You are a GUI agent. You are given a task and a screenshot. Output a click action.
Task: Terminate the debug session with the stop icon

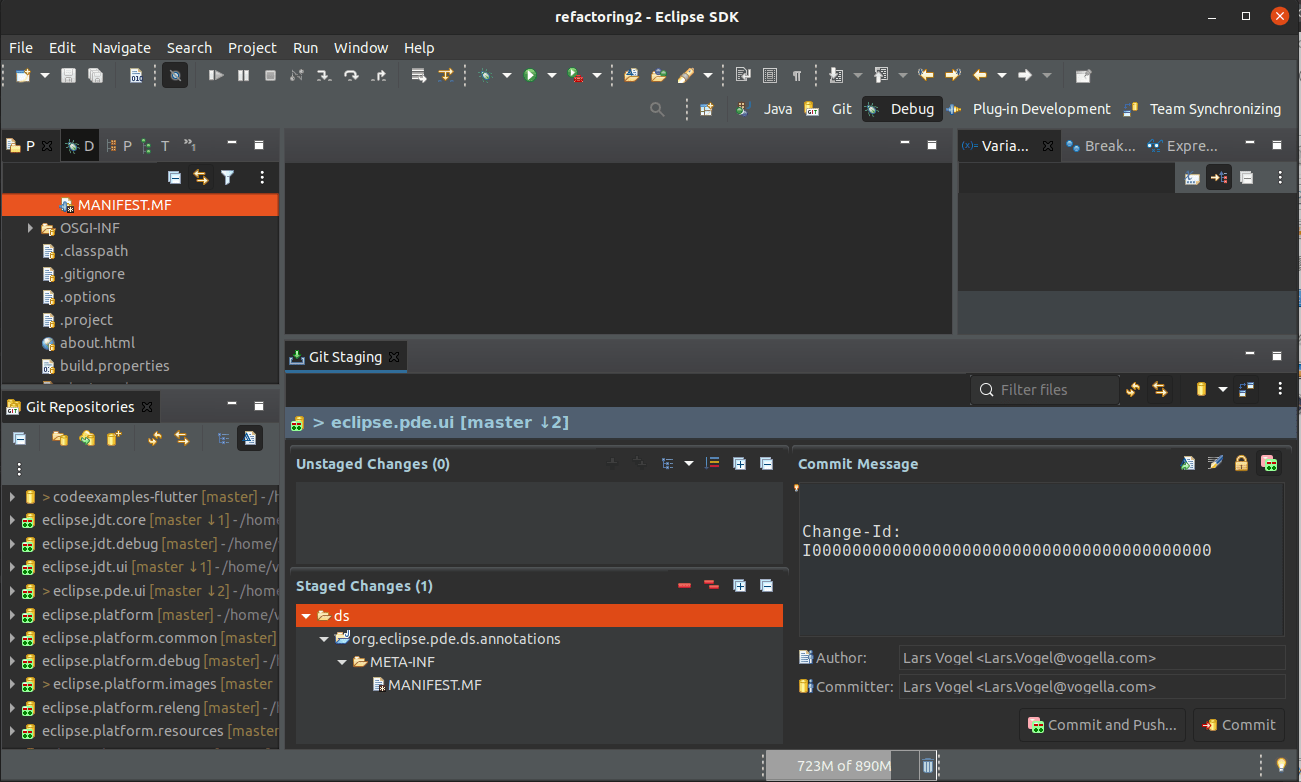click(x=270, y=75)
